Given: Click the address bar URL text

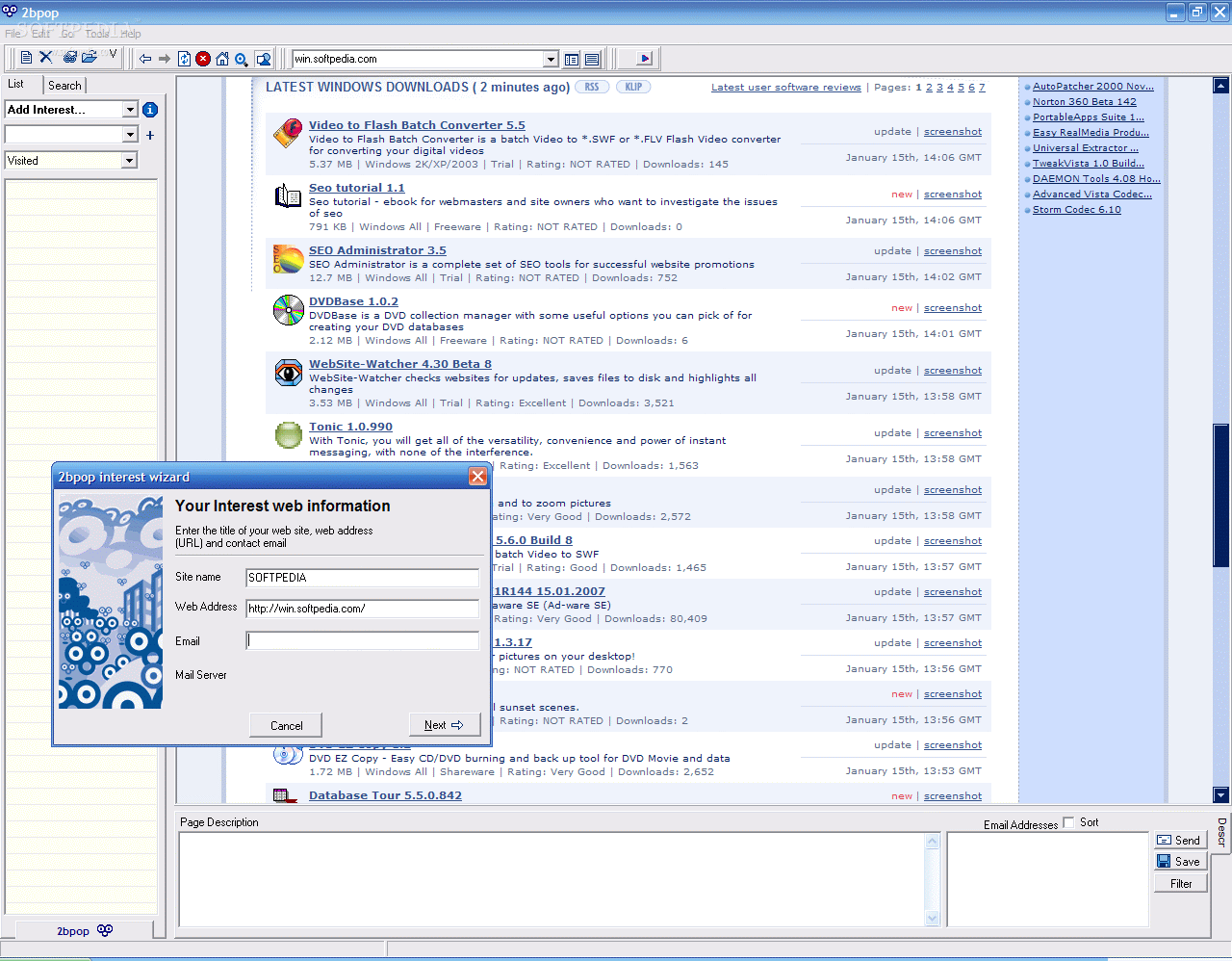Looking at the screenshot, I should pyautogui.click(x=336, y=59).
